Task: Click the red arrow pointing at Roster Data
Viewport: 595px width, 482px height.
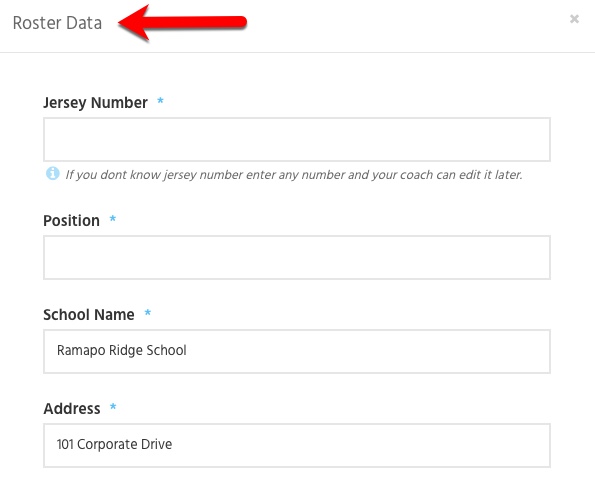Action: (183, 23)
